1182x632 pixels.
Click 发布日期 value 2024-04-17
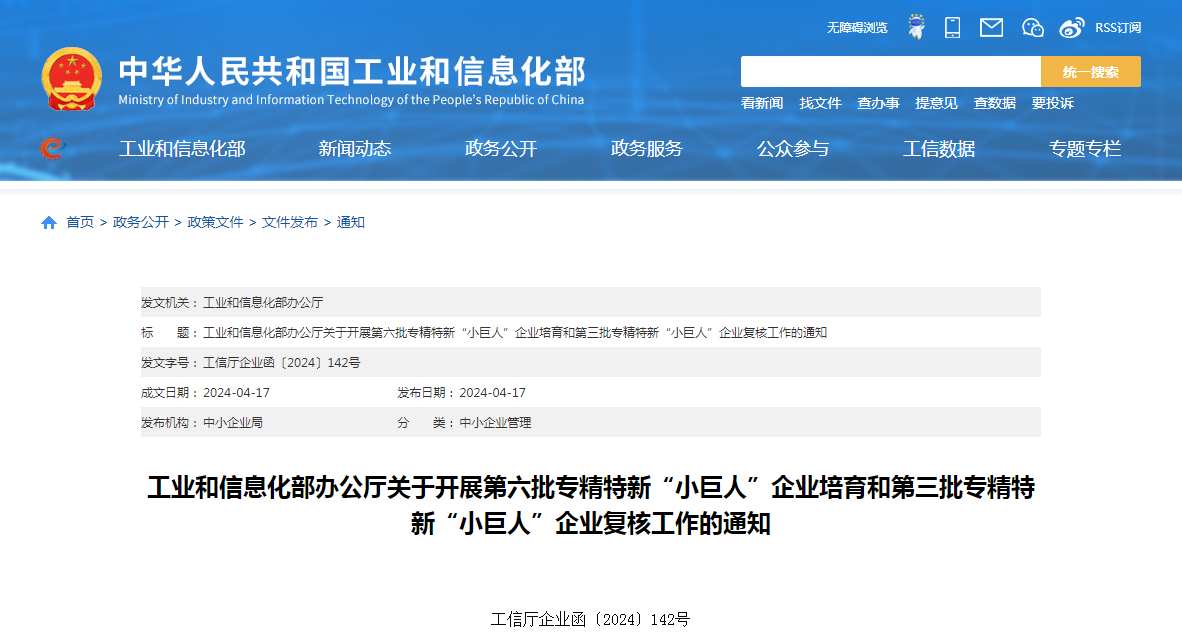pos(493,393)
